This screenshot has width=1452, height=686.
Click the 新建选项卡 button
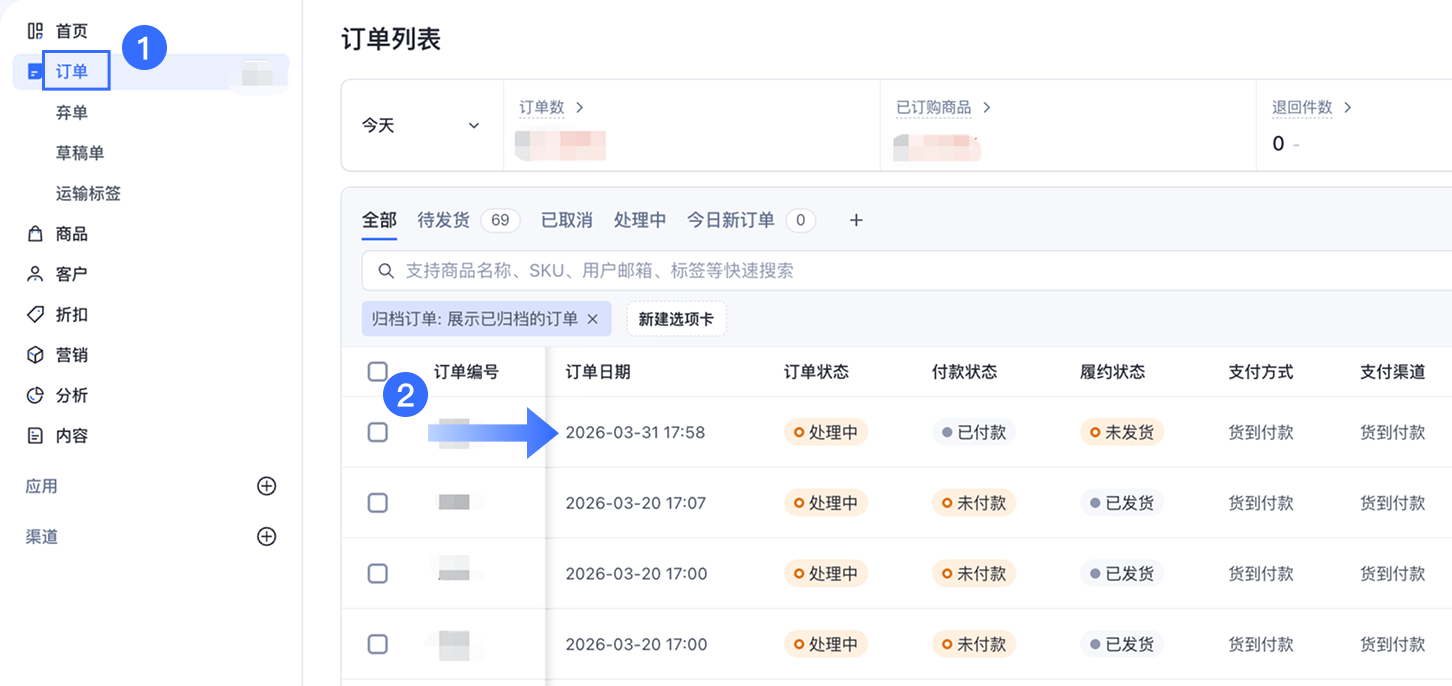(676, 319)
